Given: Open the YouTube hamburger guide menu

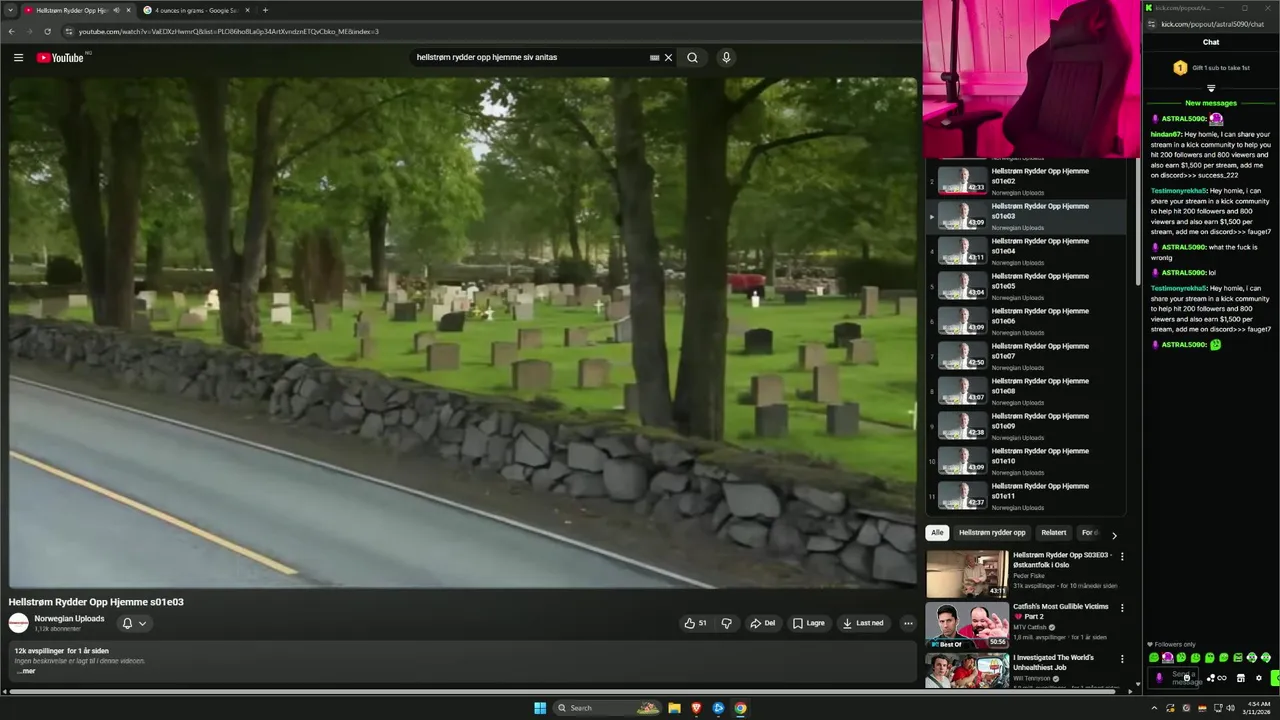Looking at the screenshot, I should (x=18, y=58).
